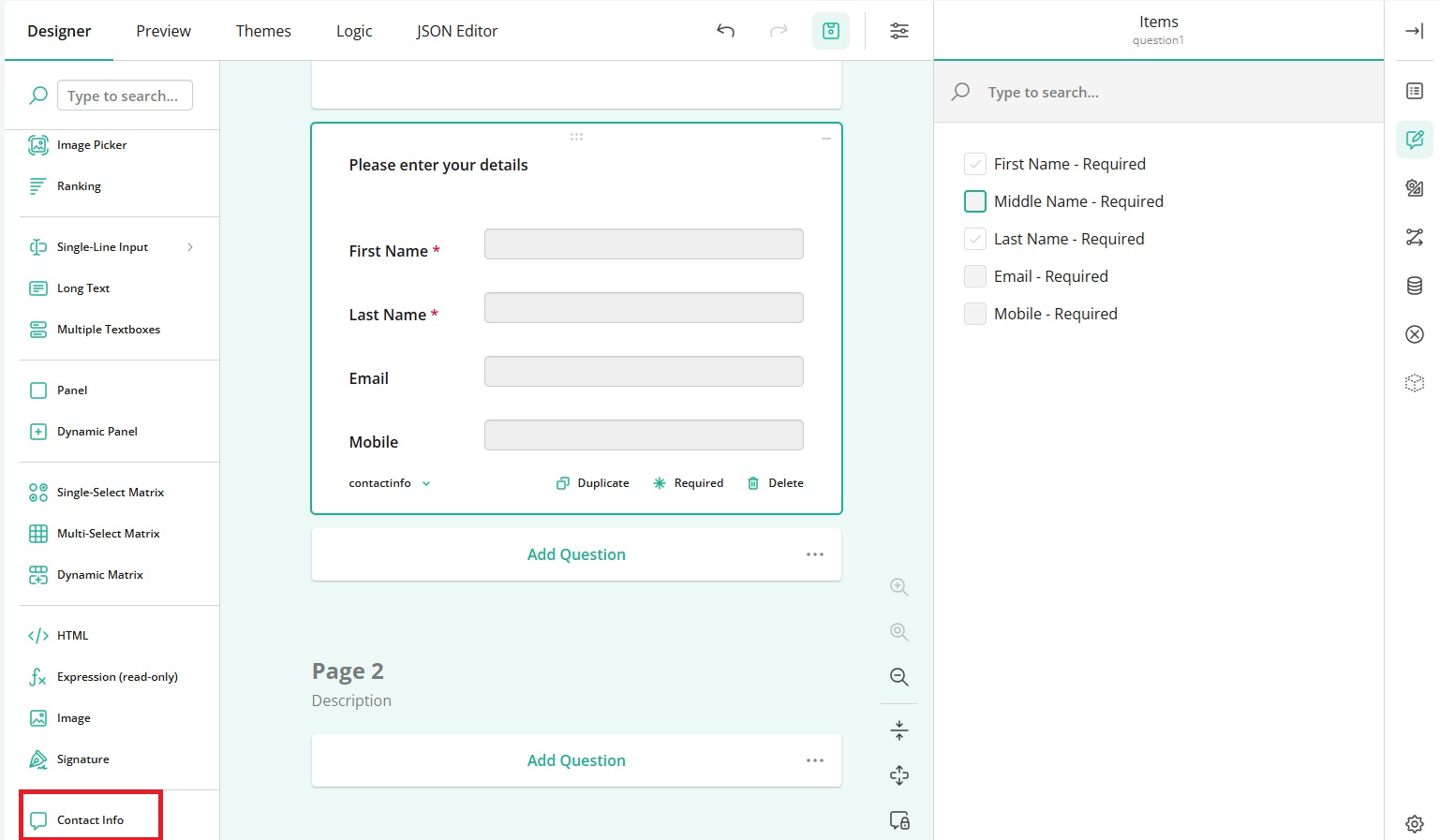Click the redo arrow icon
The width and height of the screenshot is (1439, 840).
[x=779, y=31]
